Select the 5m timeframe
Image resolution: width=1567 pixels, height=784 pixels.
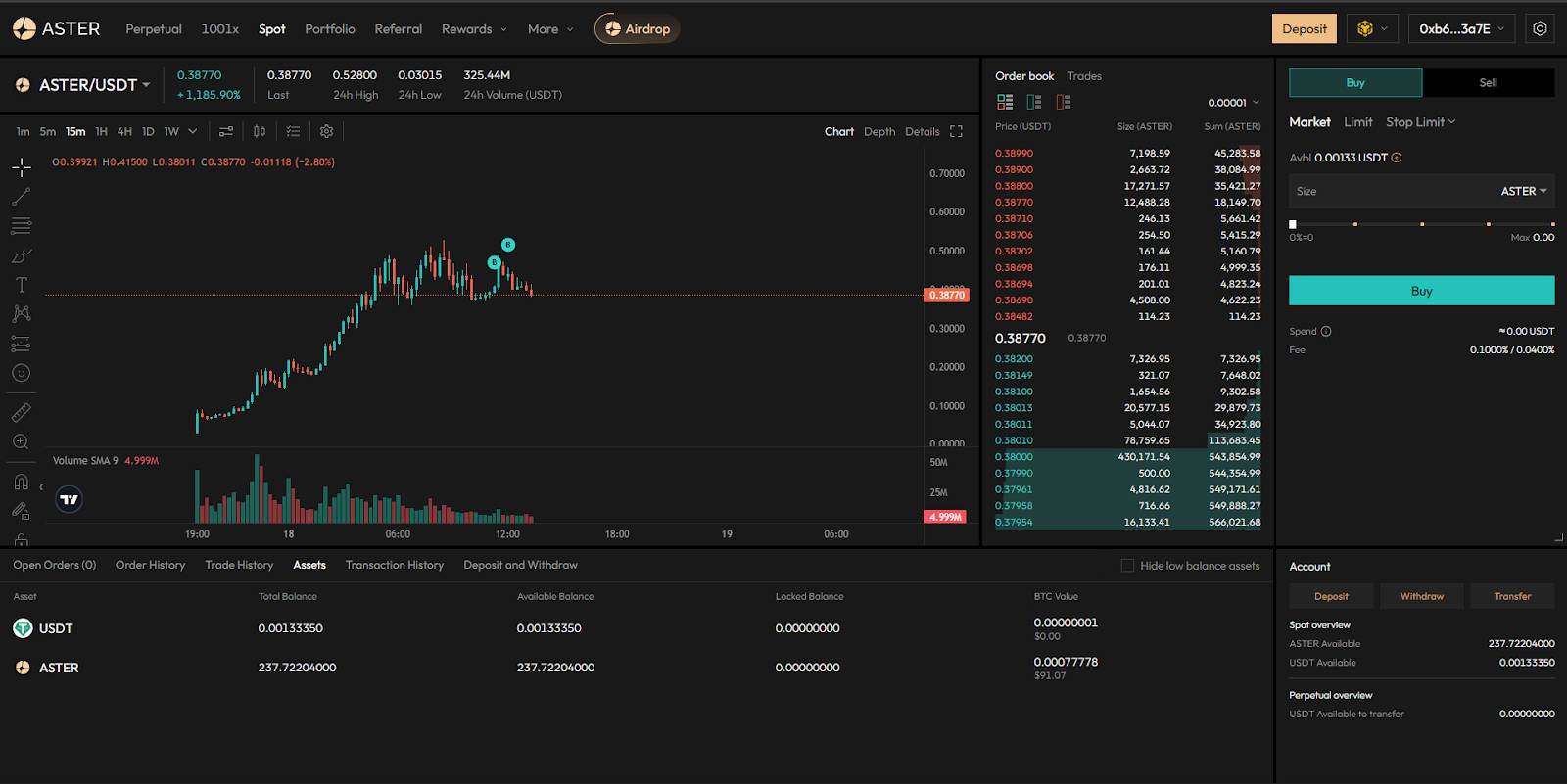pyautogui.click(x=47, y=131)
